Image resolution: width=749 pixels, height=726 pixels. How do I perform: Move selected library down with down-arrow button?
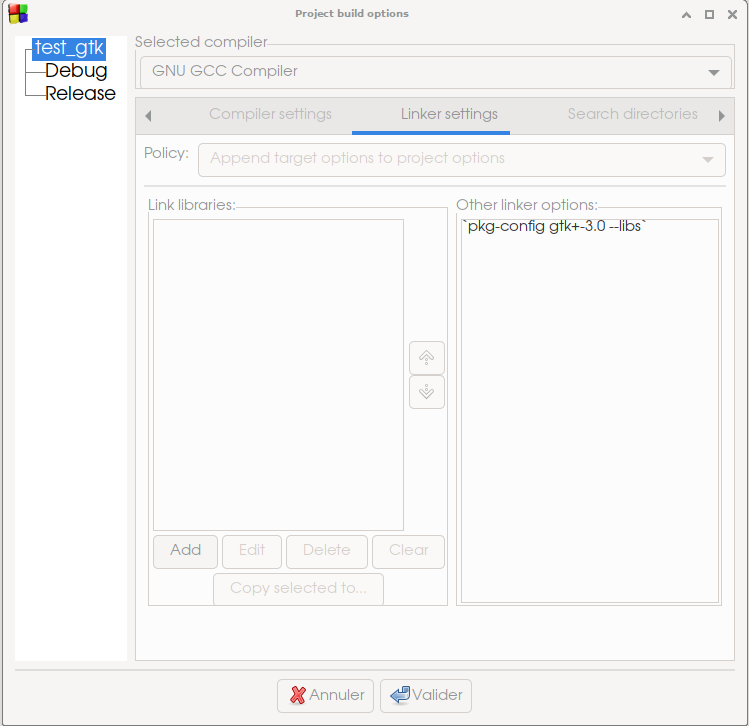(x=427, y=392)
